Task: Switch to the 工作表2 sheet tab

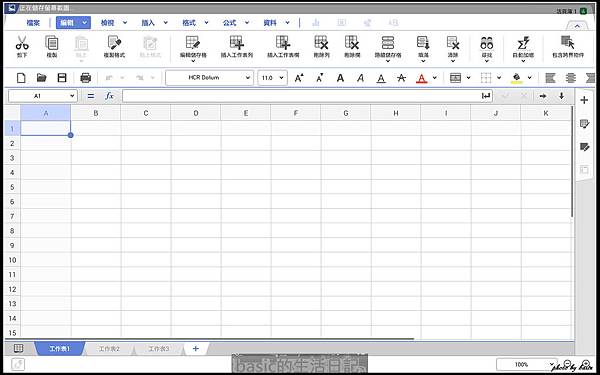Action: pos(109,349)
